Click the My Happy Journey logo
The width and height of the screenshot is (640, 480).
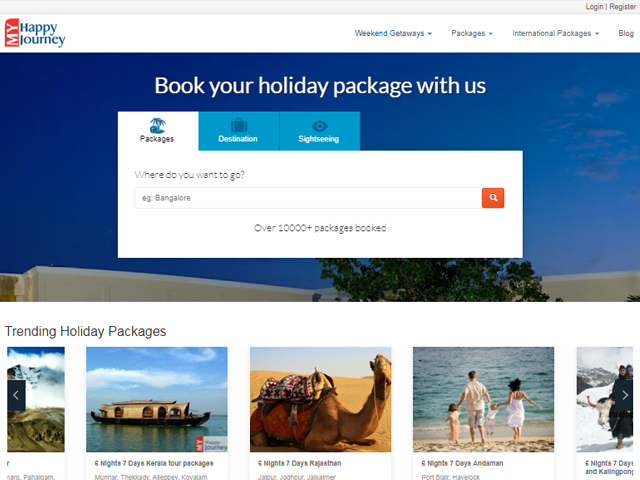pyautogui.click(x=35, y=33)
